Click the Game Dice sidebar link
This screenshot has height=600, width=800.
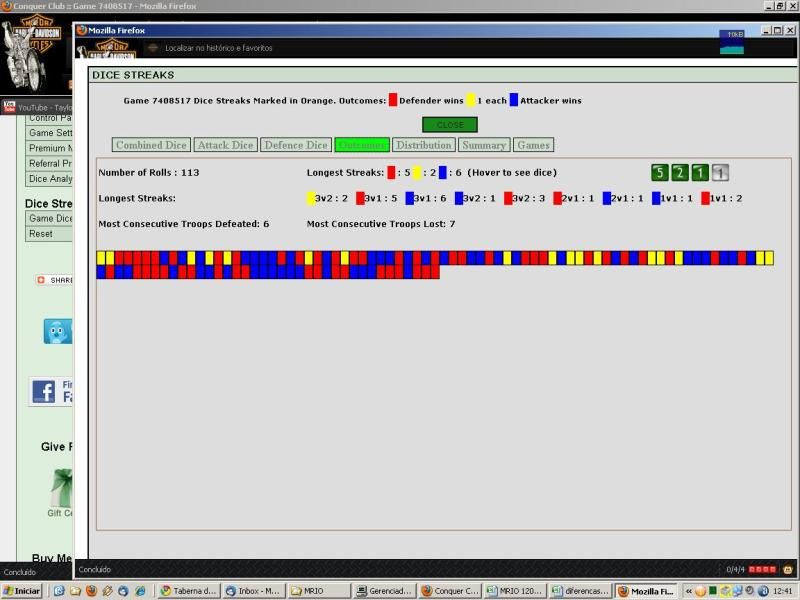pyautogui.click(x=49, y=218)
